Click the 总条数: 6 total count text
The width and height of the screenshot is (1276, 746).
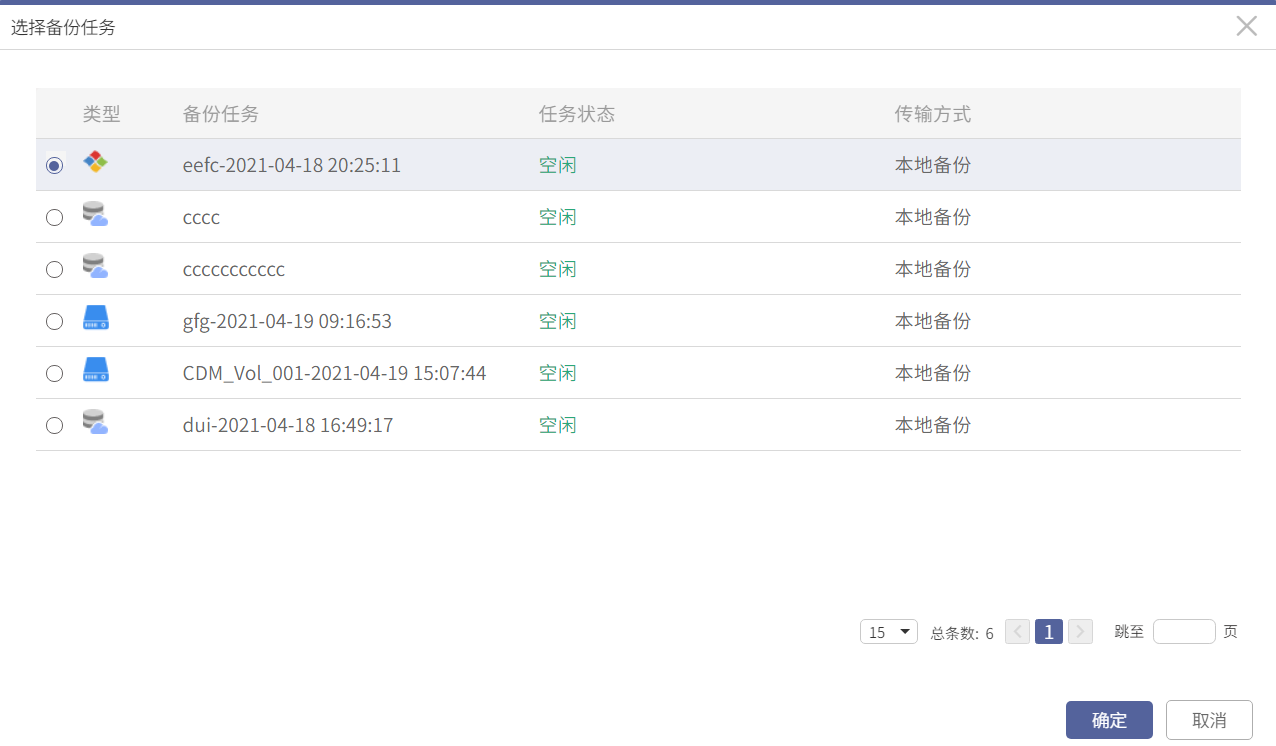click(962, 633)
